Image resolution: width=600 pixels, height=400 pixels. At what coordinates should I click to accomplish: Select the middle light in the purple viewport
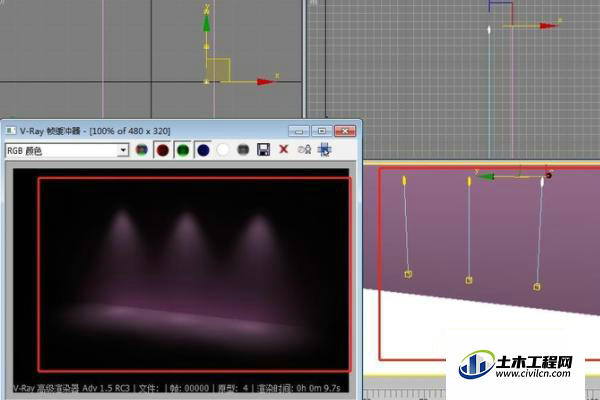469,181
